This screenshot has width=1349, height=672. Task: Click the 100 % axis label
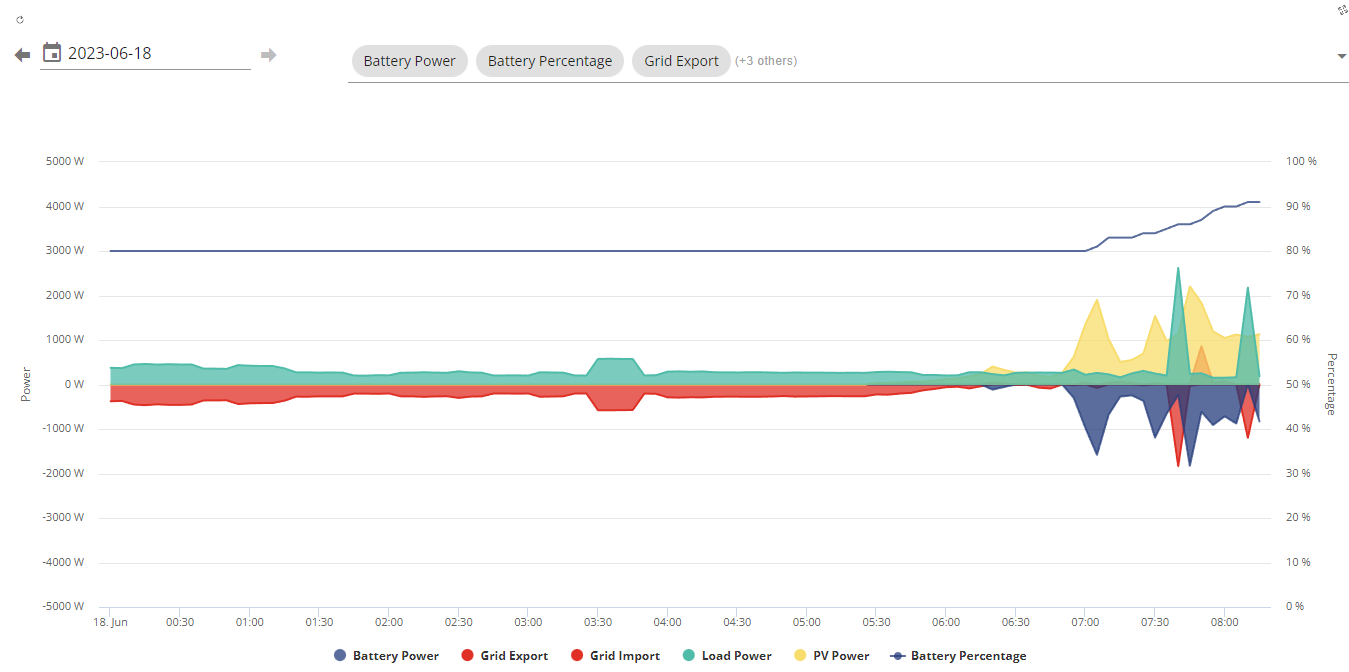(1300, 162)
